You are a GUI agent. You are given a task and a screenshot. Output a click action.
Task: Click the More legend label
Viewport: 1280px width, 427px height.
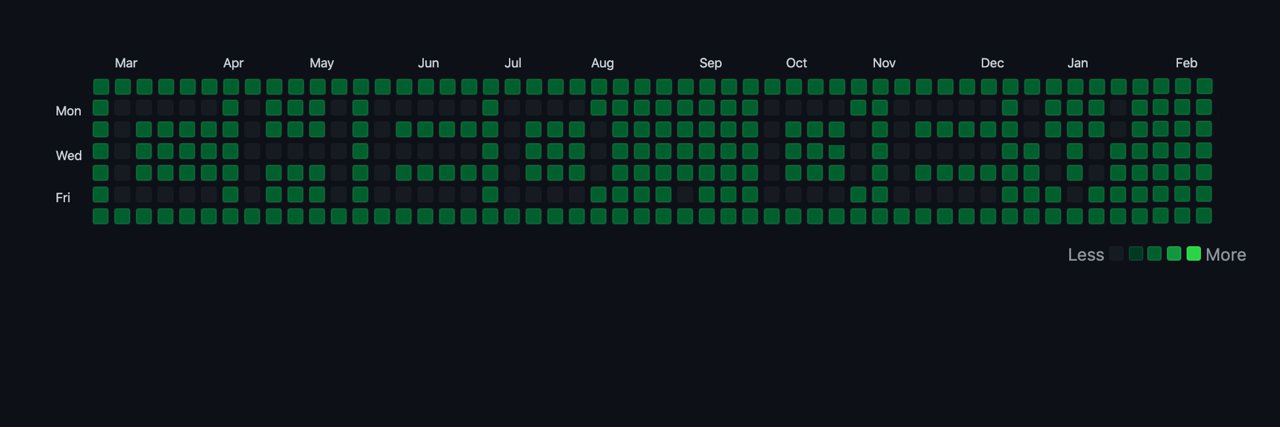click(1226, 255)
